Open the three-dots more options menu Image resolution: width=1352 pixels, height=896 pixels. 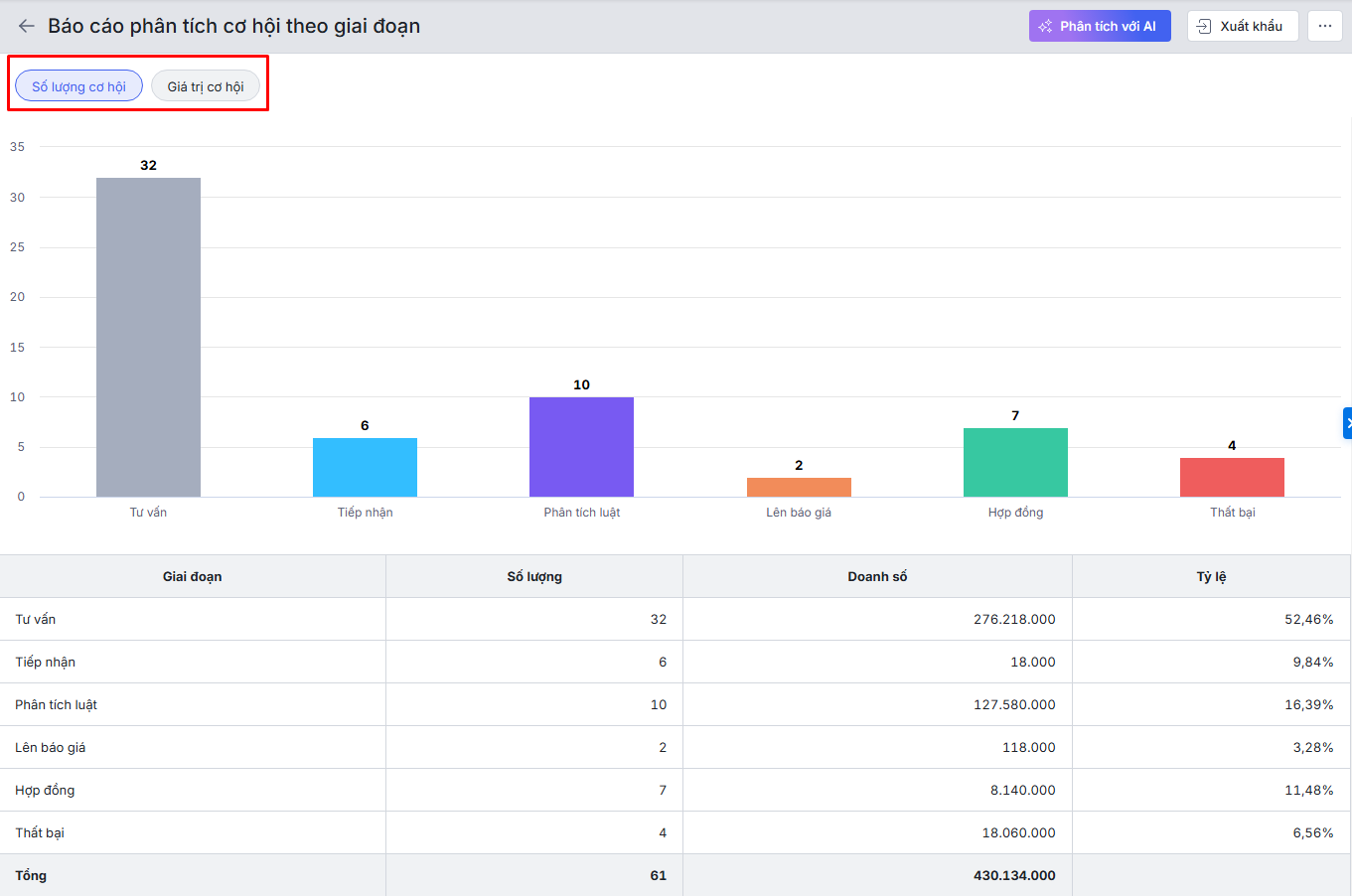pos(1325,26)
